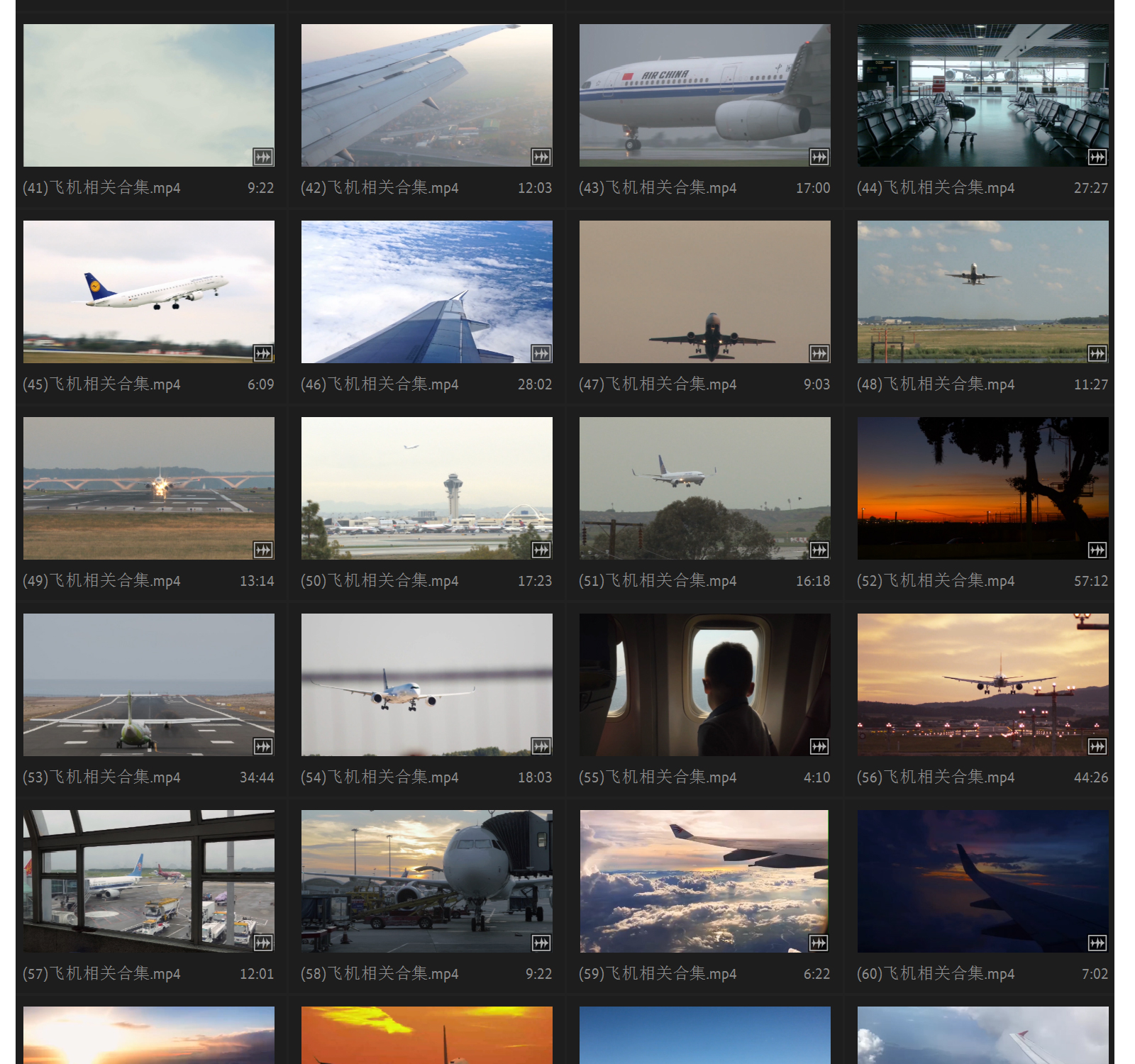Click the 57:12 duration of clip (52)
Screen dimensions: 1135x1064
[1091, 581]
